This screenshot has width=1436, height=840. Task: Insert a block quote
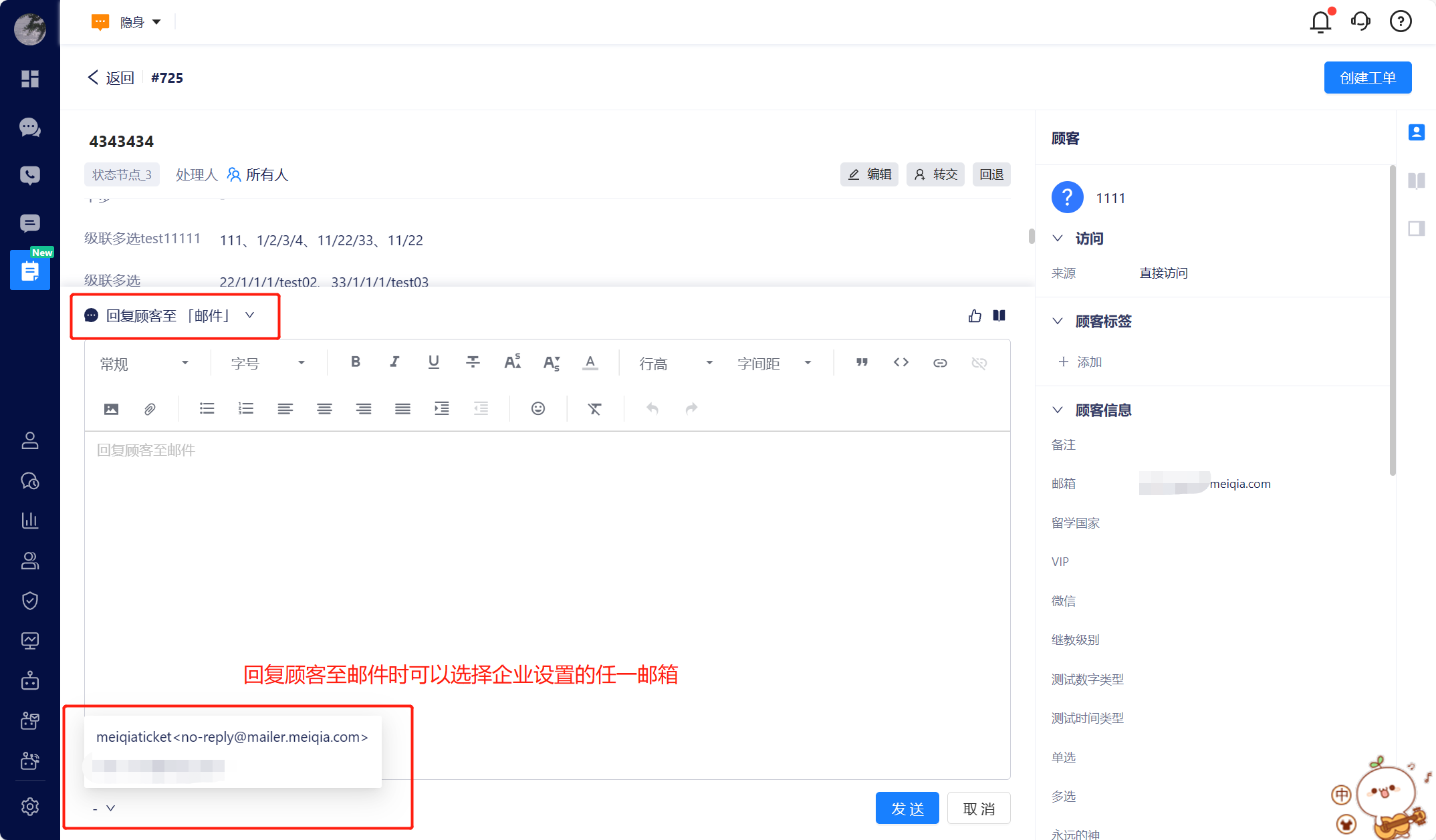[x=862, y=362]
